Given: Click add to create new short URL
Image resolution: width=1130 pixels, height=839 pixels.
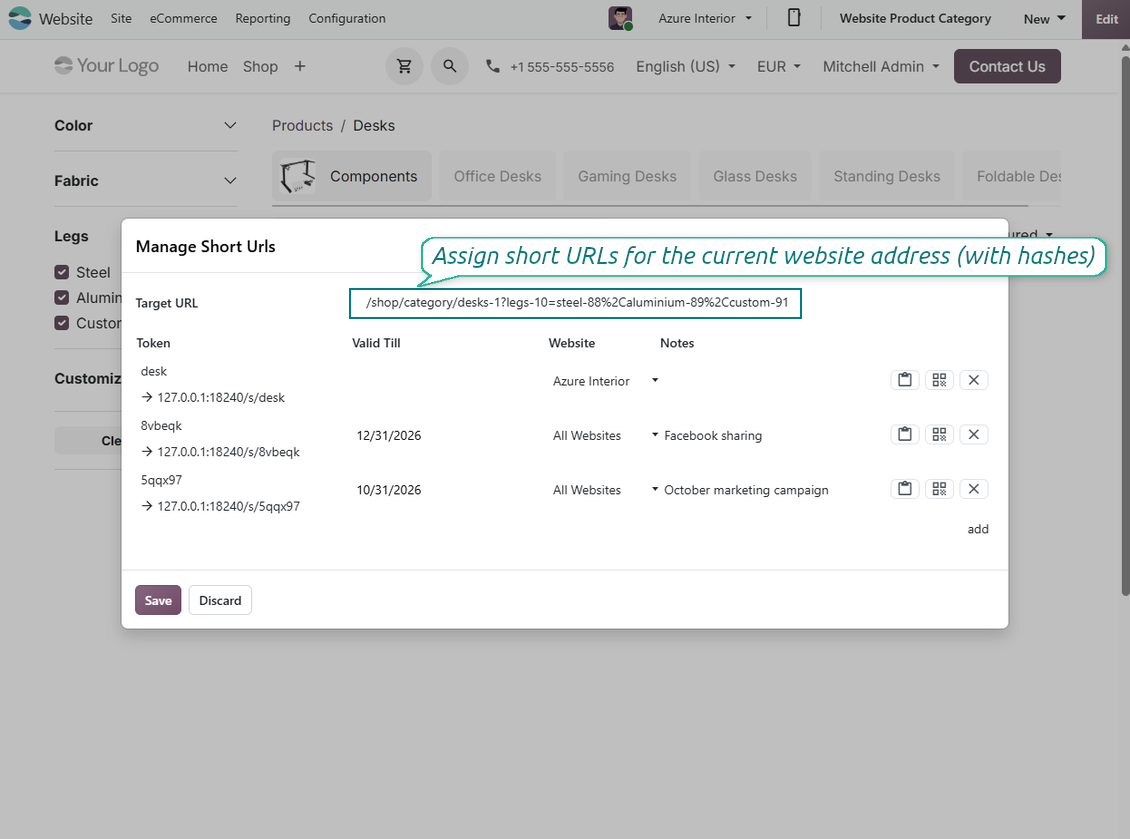Looking at the screenshot, I should [977, 529].
